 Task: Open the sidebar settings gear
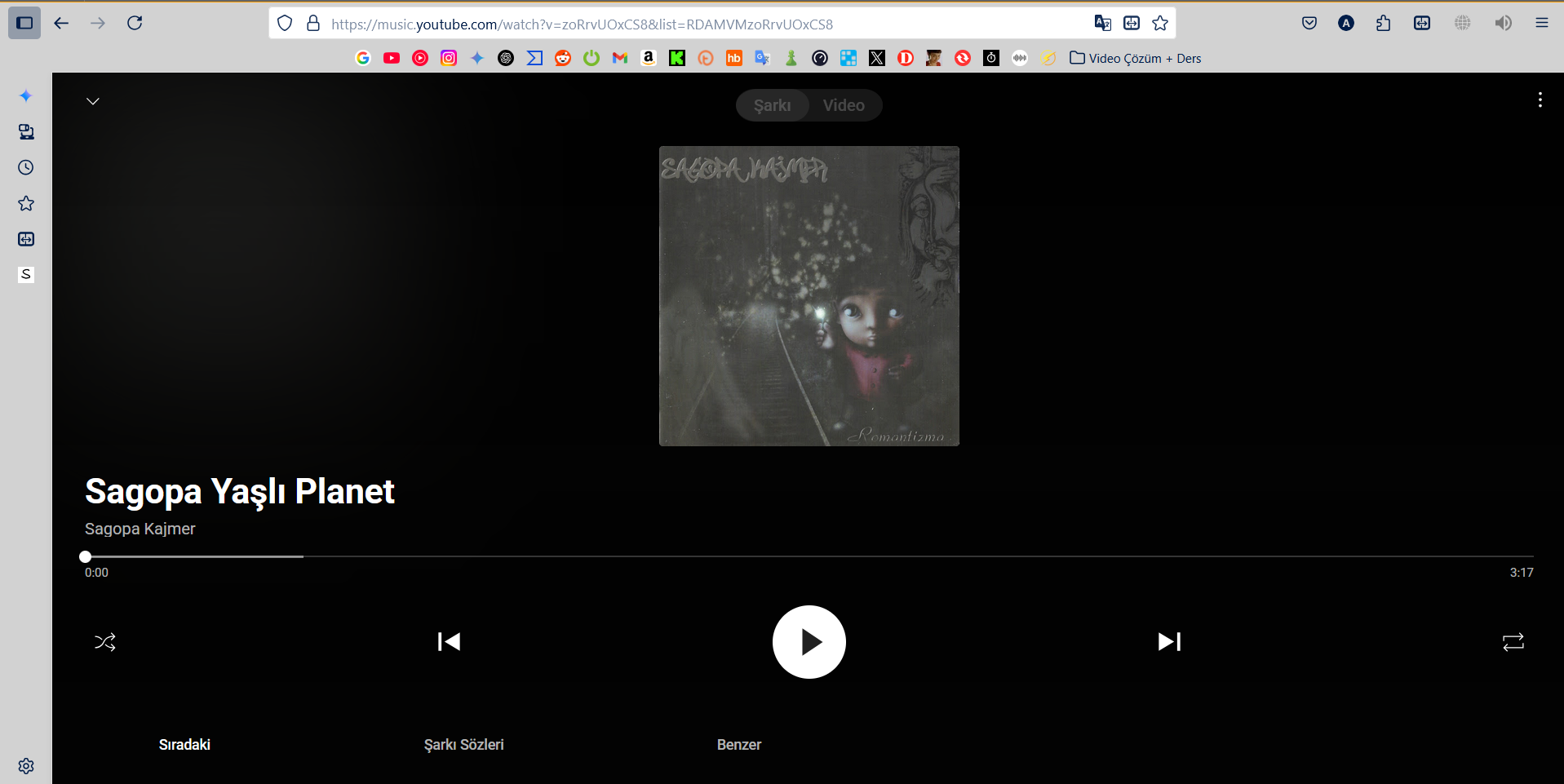tap(26, 766)
